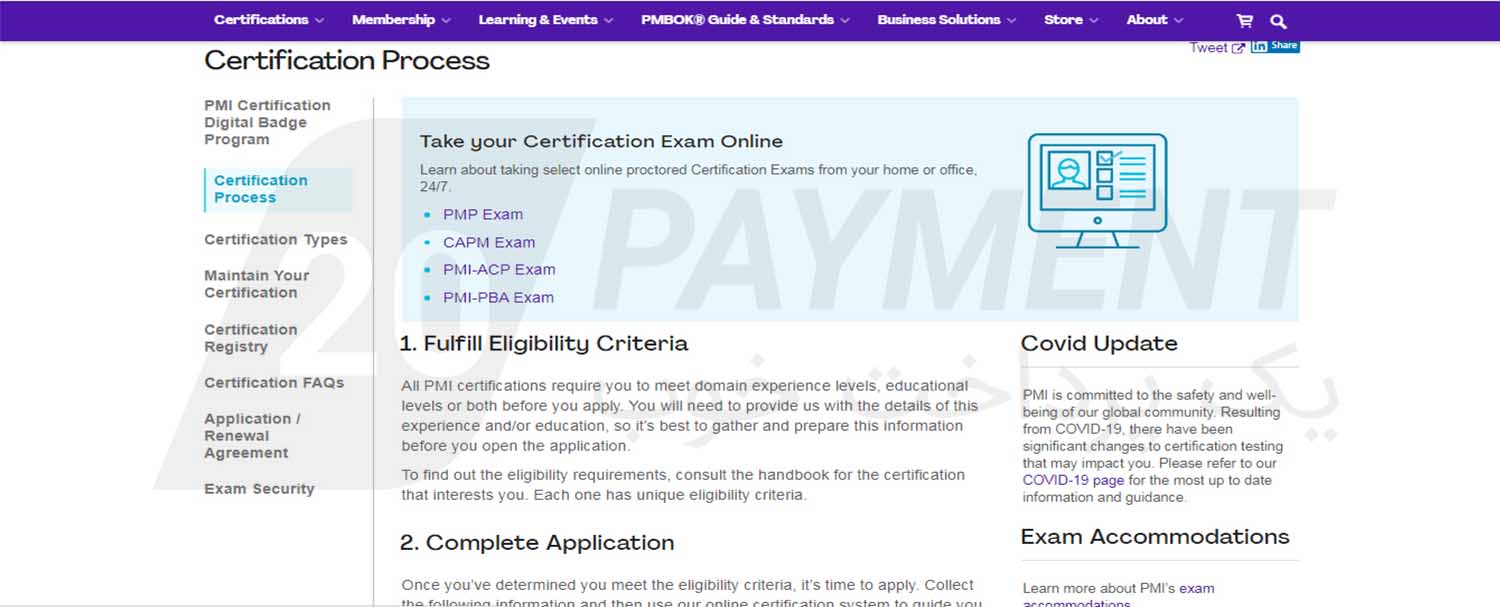
Task: Expand the PMBOK Guide & Standards dropdown
Action: 745,20
